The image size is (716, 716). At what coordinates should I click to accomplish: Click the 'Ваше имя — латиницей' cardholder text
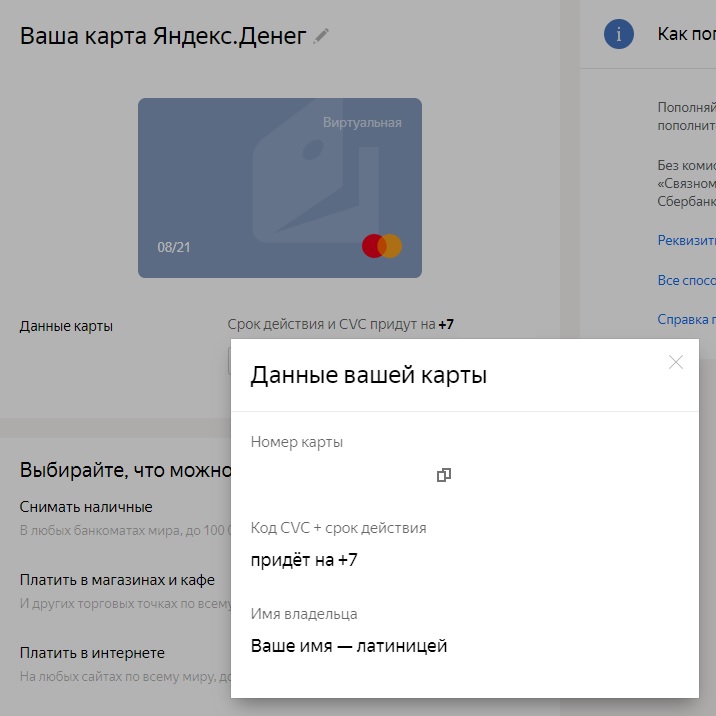coord(349,646)
